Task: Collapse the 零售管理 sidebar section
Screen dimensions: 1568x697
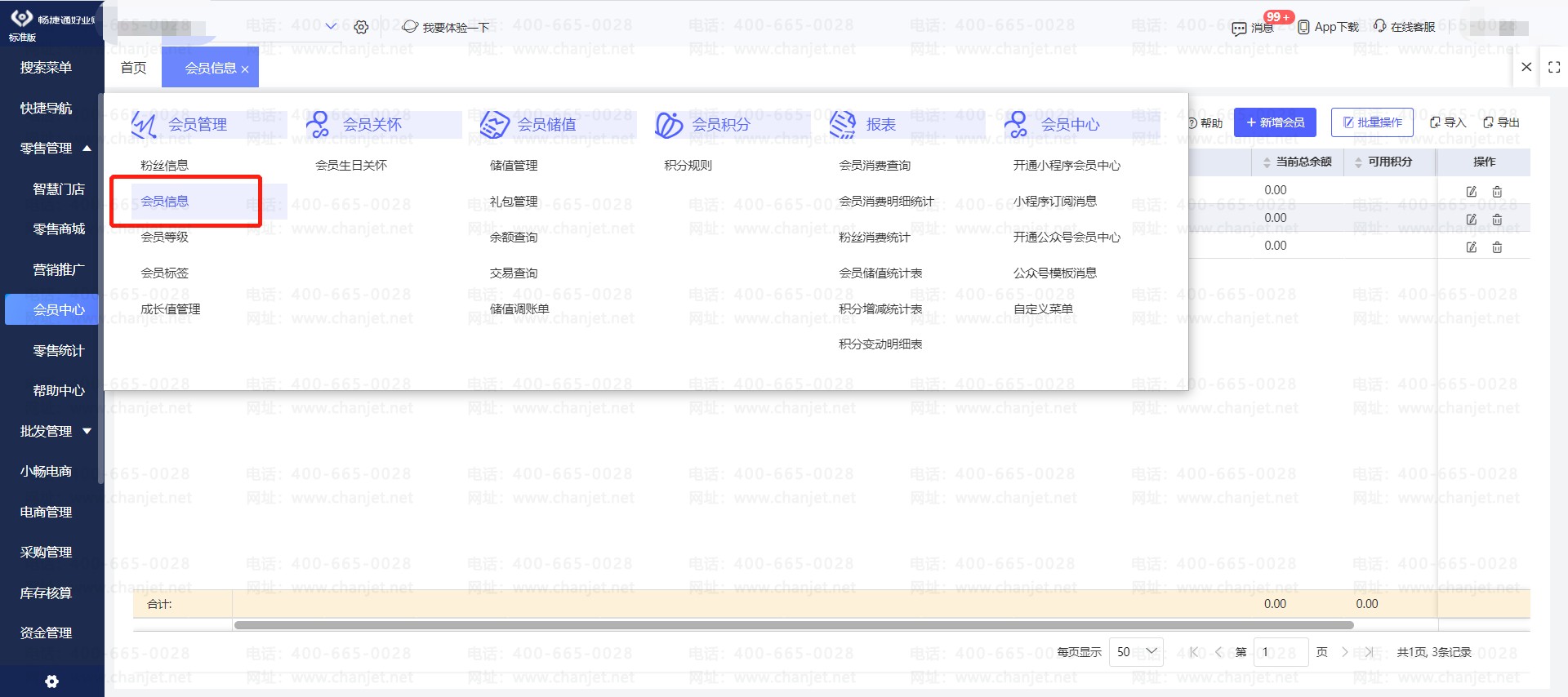Action: (x=87, y=149)
